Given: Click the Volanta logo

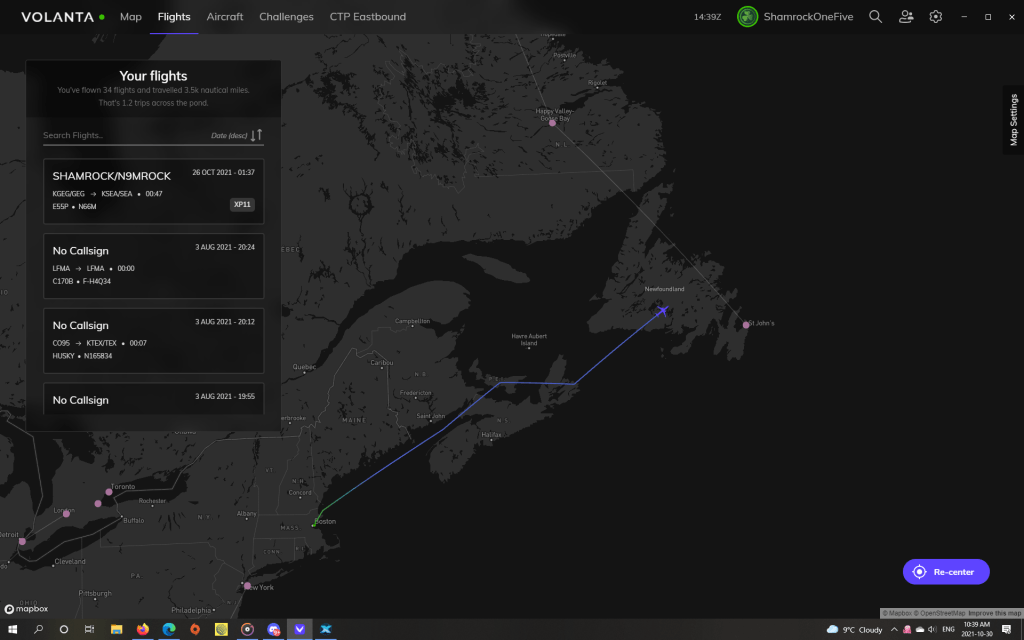Looking at the screenshot, I should pos(62,17).
